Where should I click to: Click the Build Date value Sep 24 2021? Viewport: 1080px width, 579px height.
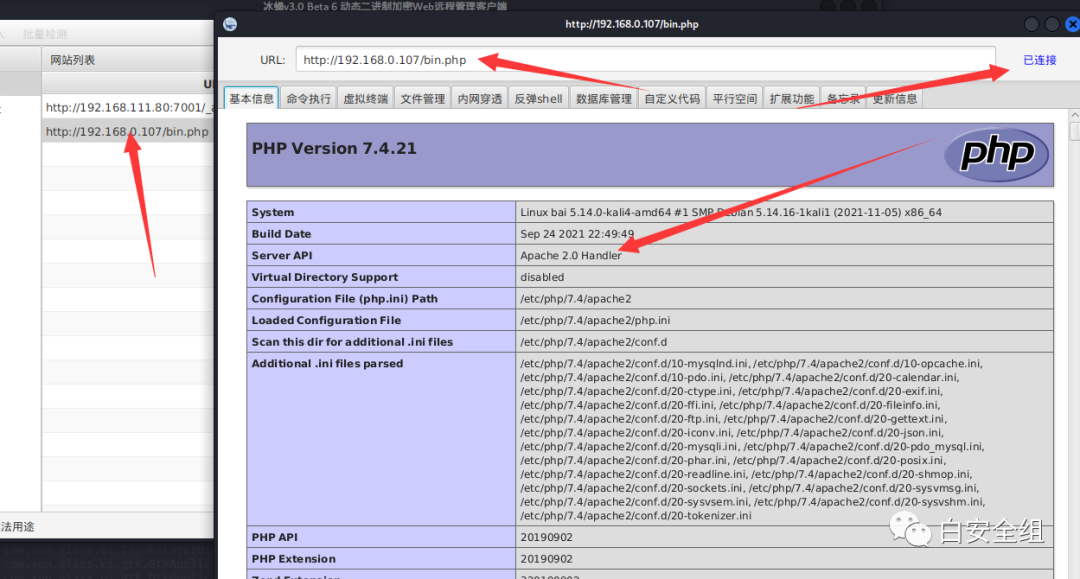click(577, 234)
